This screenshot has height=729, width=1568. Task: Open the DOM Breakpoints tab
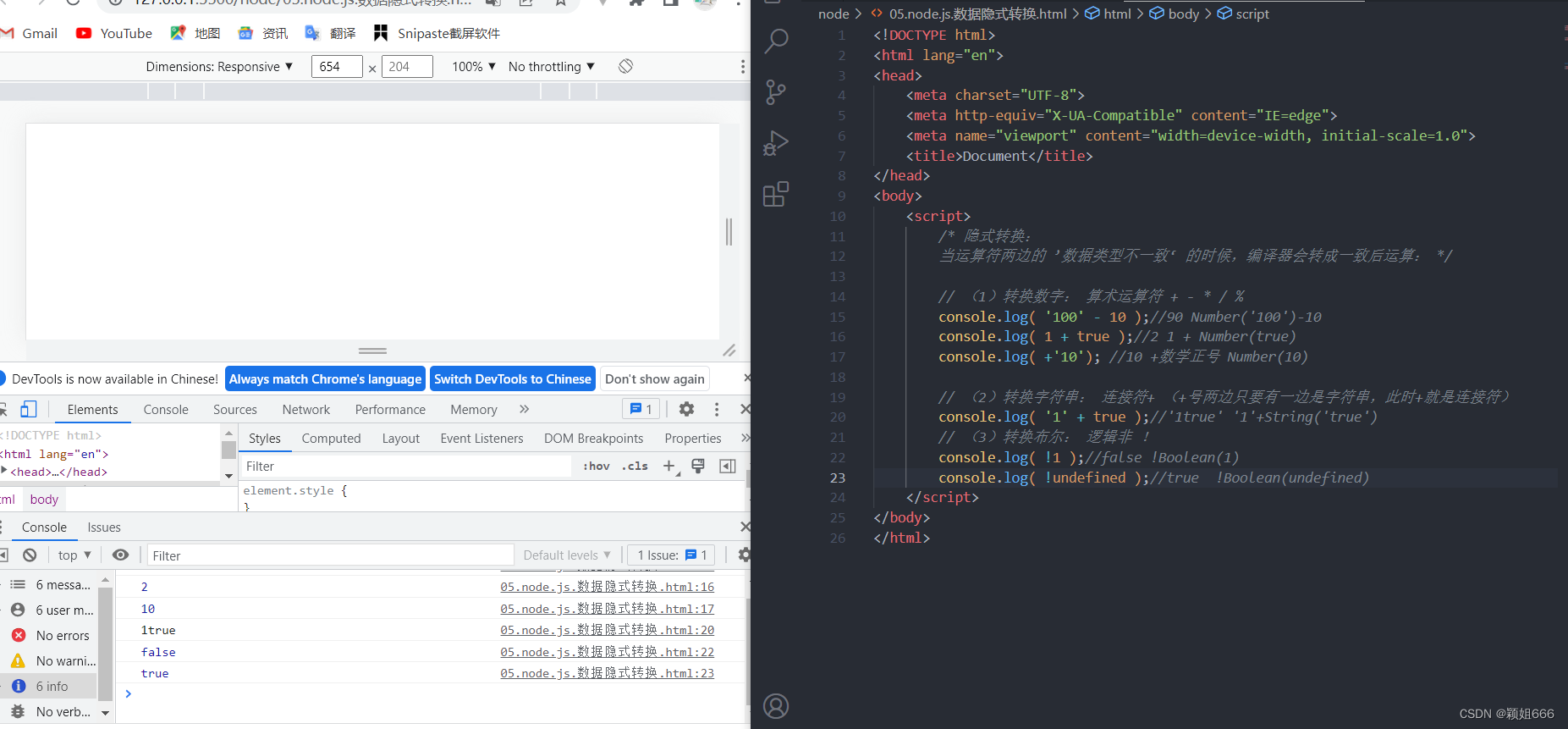(x=593, y=438)
